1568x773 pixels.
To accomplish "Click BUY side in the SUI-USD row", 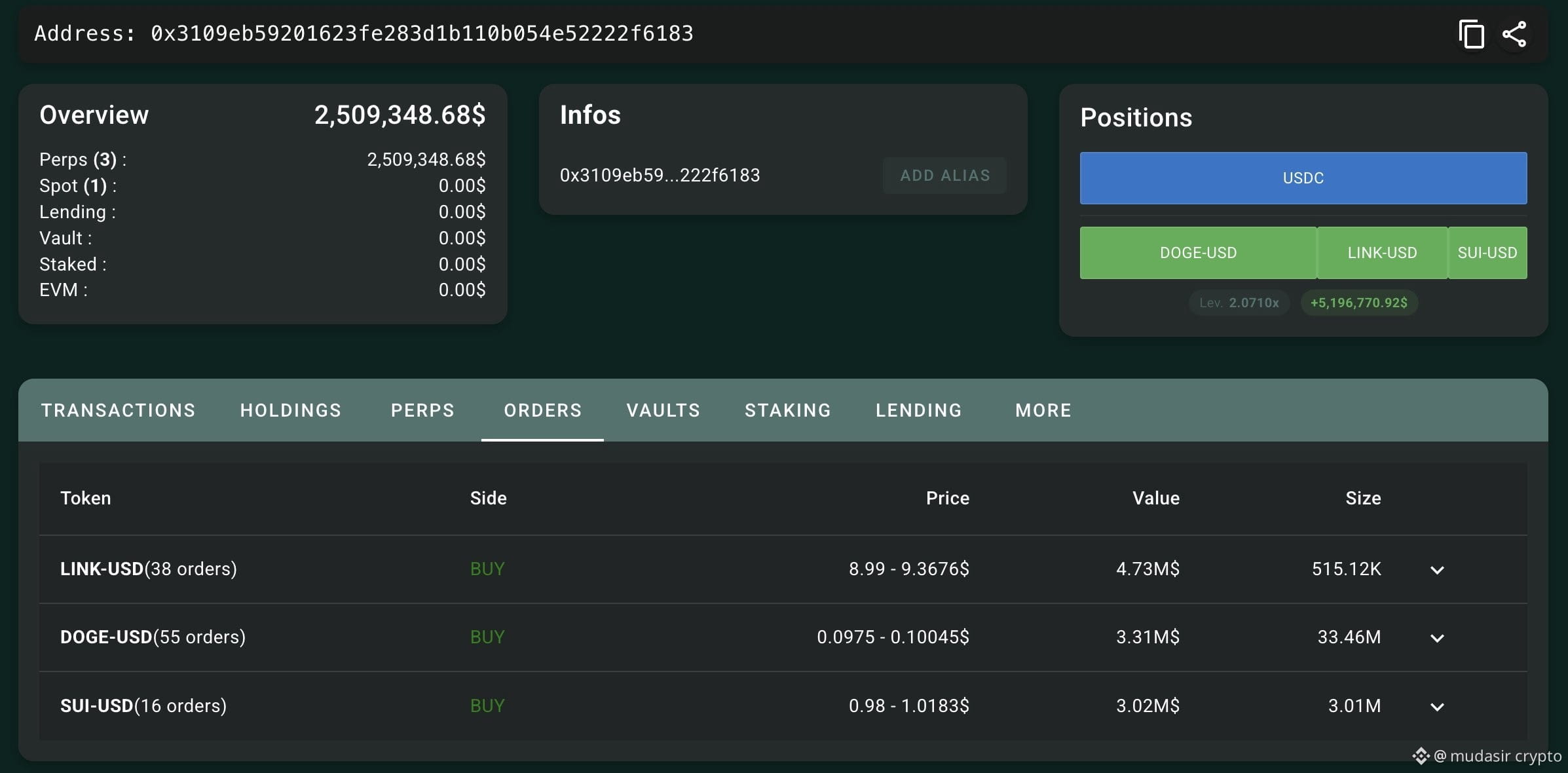I will point(487,706).
